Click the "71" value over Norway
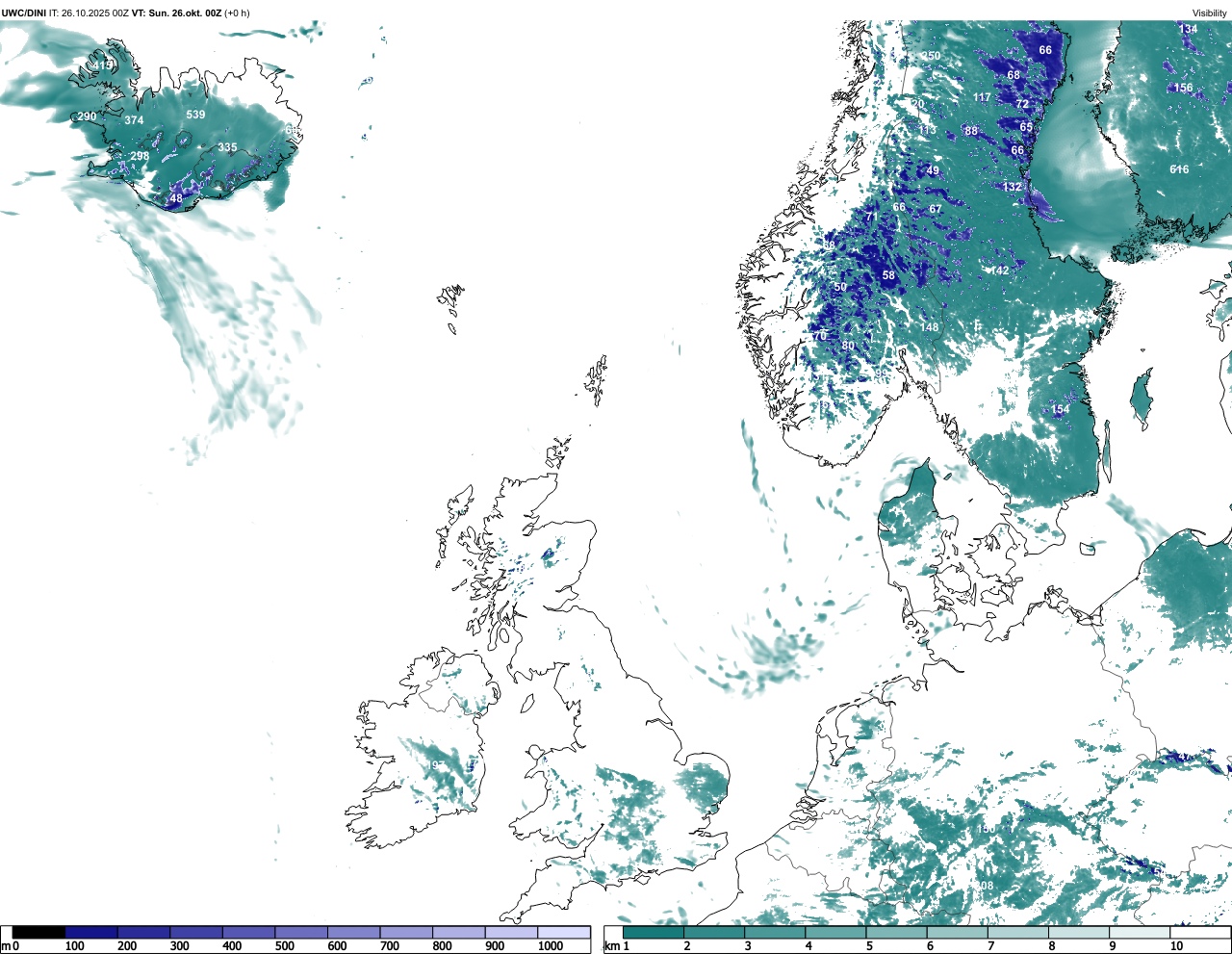Viewport: 1232px width, 954px height. pos(872,217)
